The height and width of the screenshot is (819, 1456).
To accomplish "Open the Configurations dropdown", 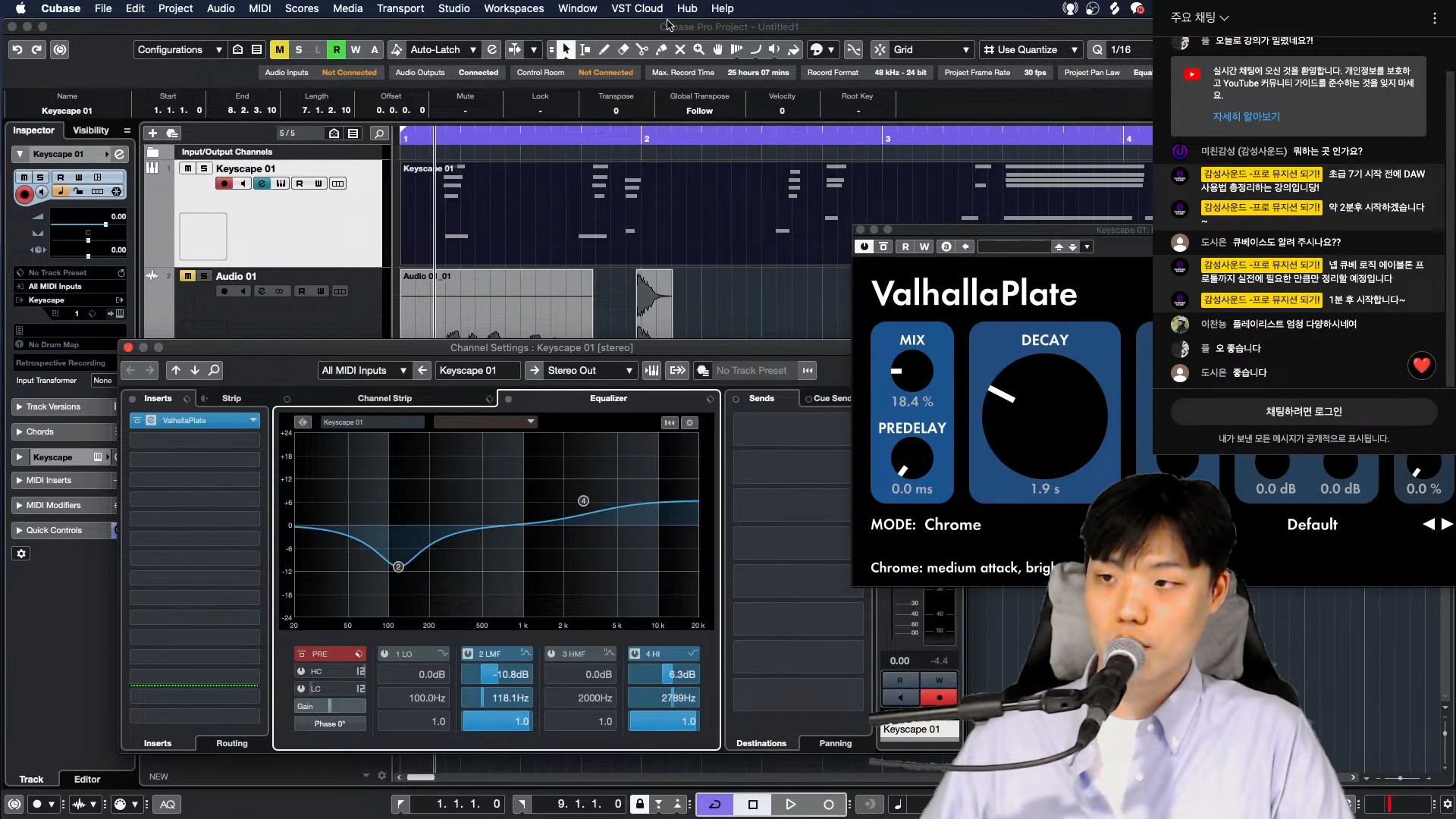I will click(180, 49).
